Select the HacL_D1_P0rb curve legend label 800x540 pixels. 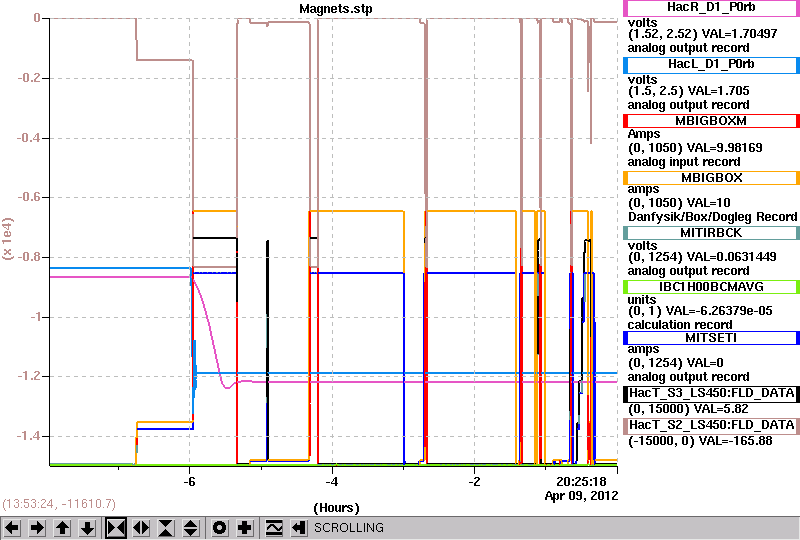pos(711,65)
